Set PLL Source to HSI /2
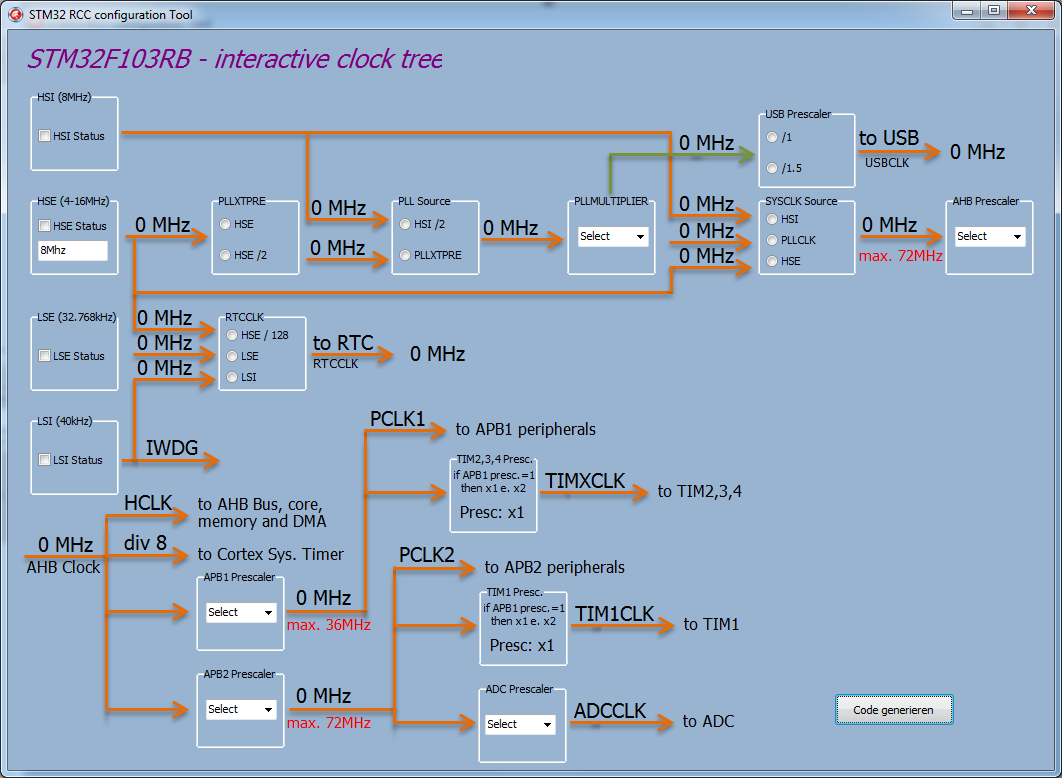 (403, 224)
